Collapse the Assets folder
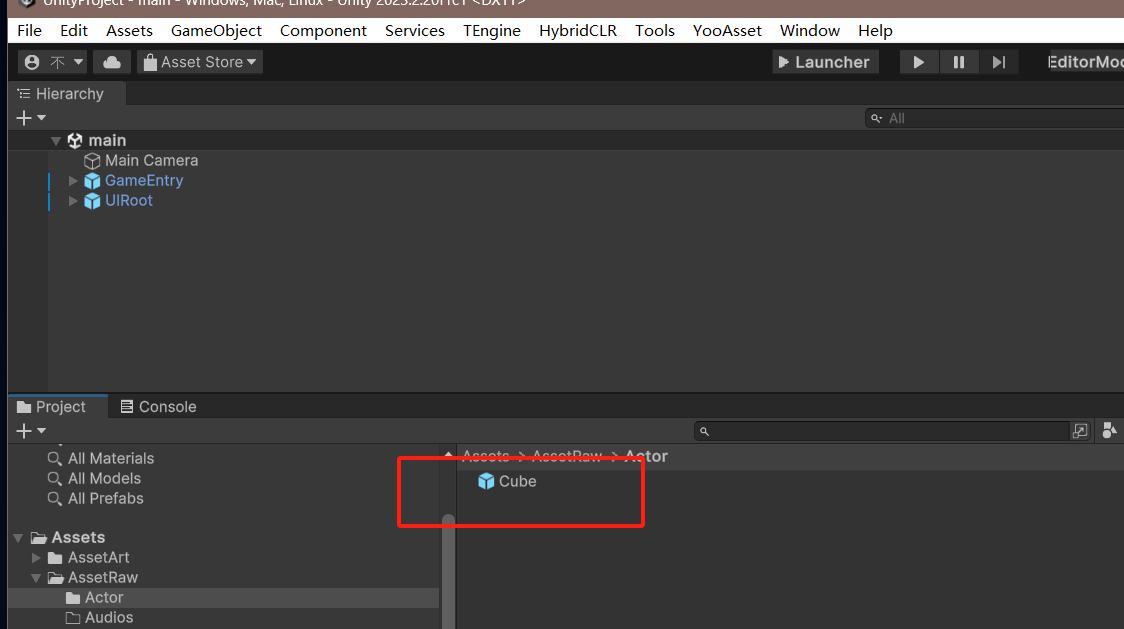The height and width of the screenshot is (629, 1124). 19,538
